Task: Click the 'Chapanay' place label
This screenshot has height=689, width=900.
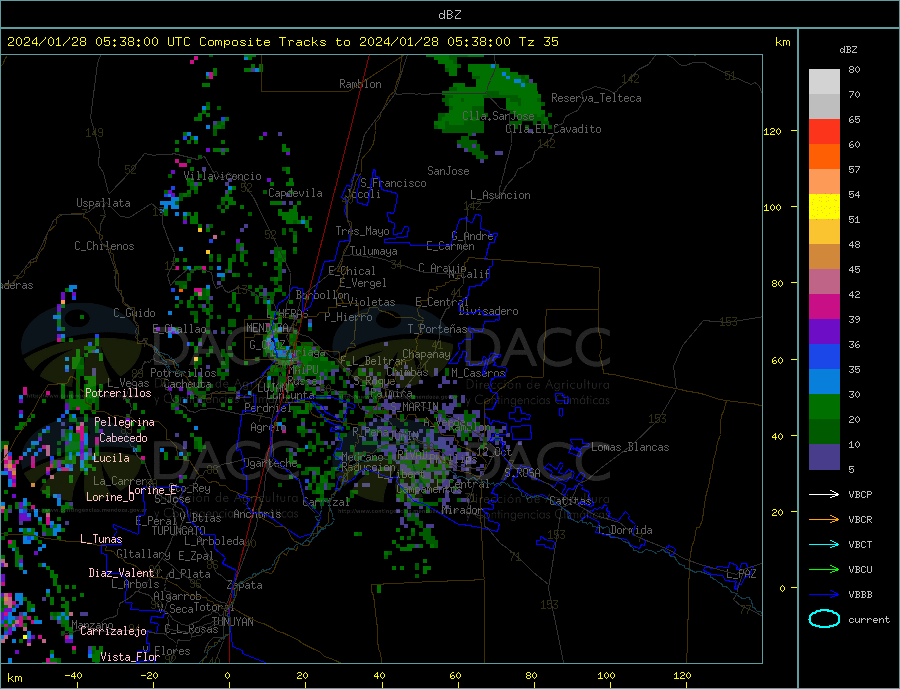Action: pyautogui.click(x=426, y=354)
